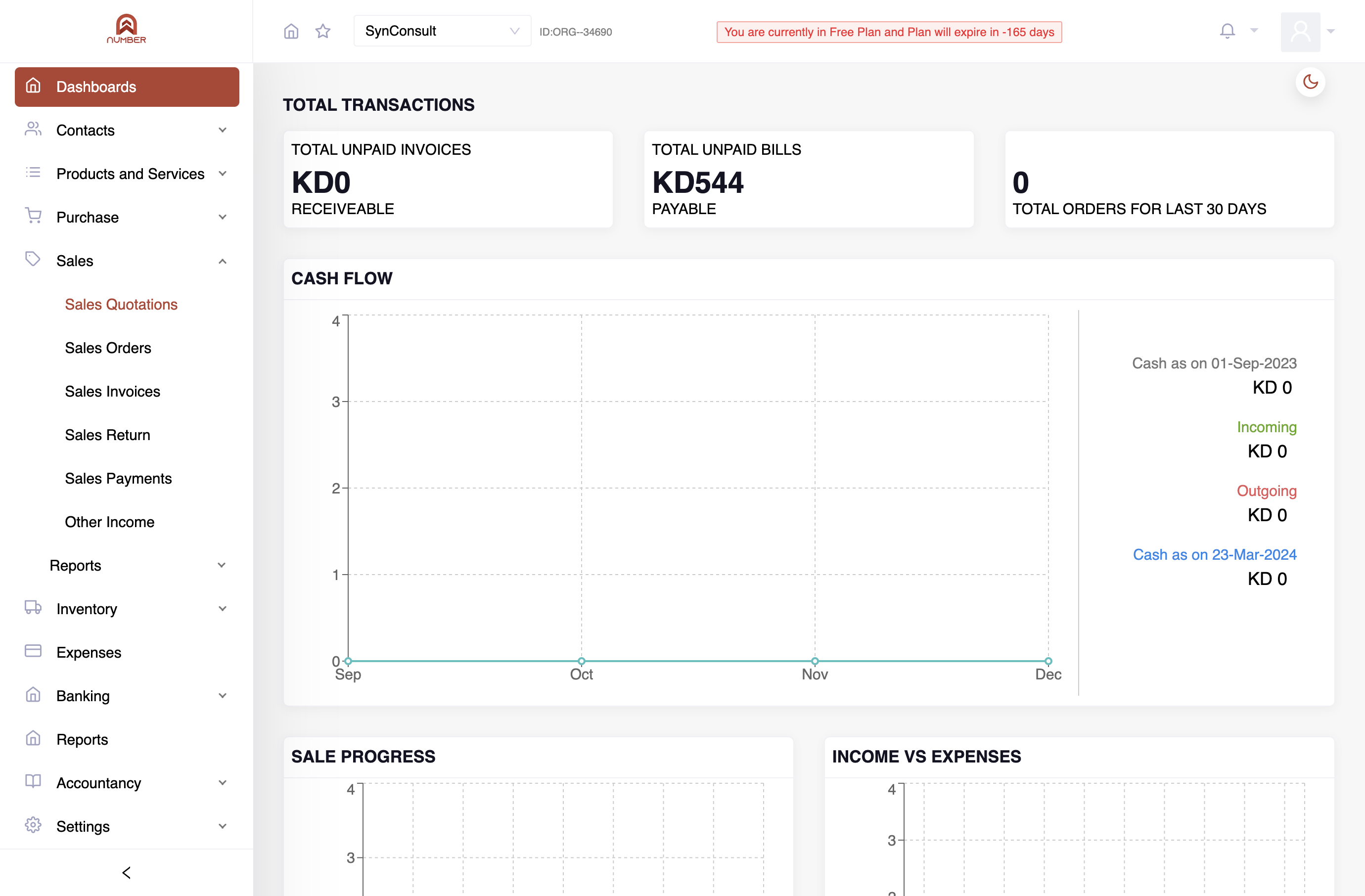1365x896 pixels.
Task: Click the Reports icon with the building symbol
Action: pos(33,738)
